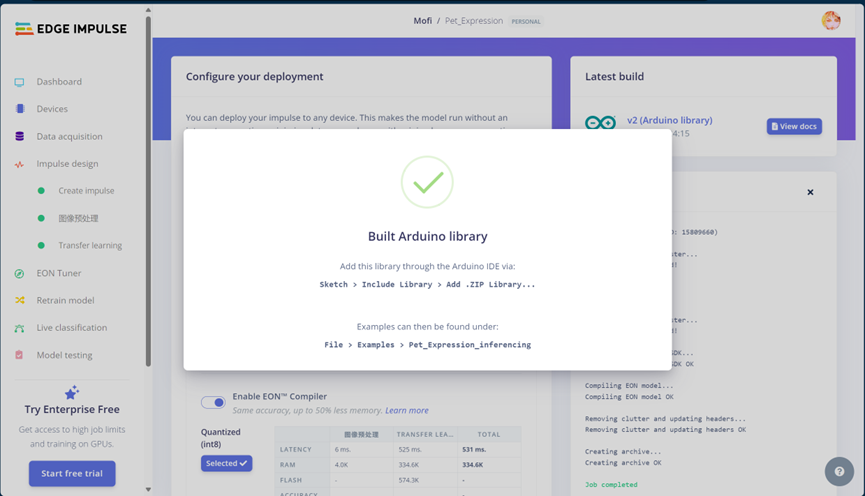Image resolution: width=865 pixels, height=496 pixels.
Task: Open EON Tuner page
Action: 58,273
